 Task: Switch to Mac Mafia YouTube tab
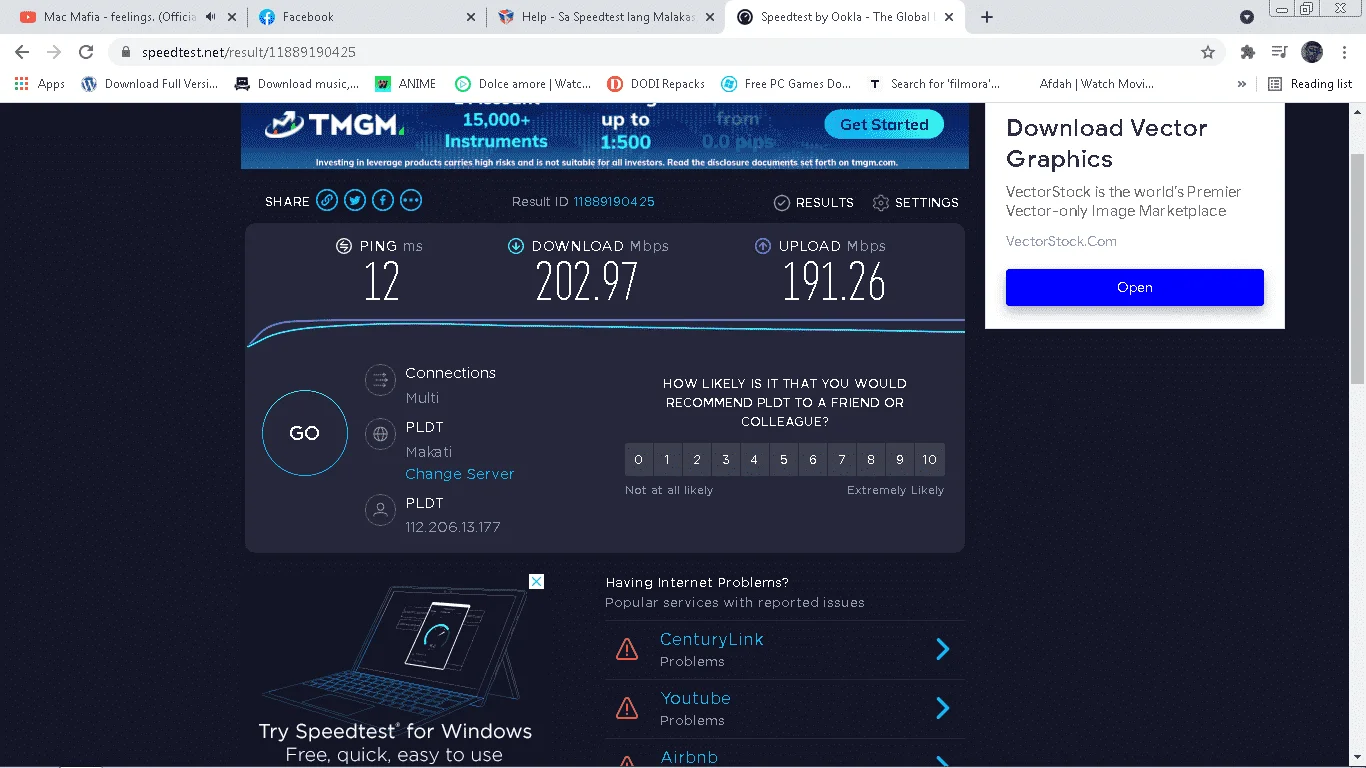point(125,17)
